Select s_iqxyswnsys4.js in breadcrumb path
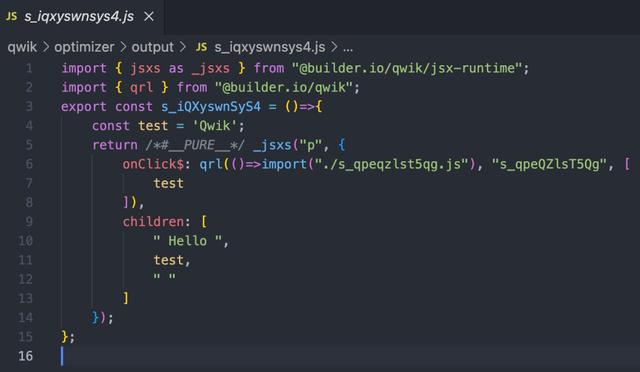 pyautogui.click(x=270, y=47)
